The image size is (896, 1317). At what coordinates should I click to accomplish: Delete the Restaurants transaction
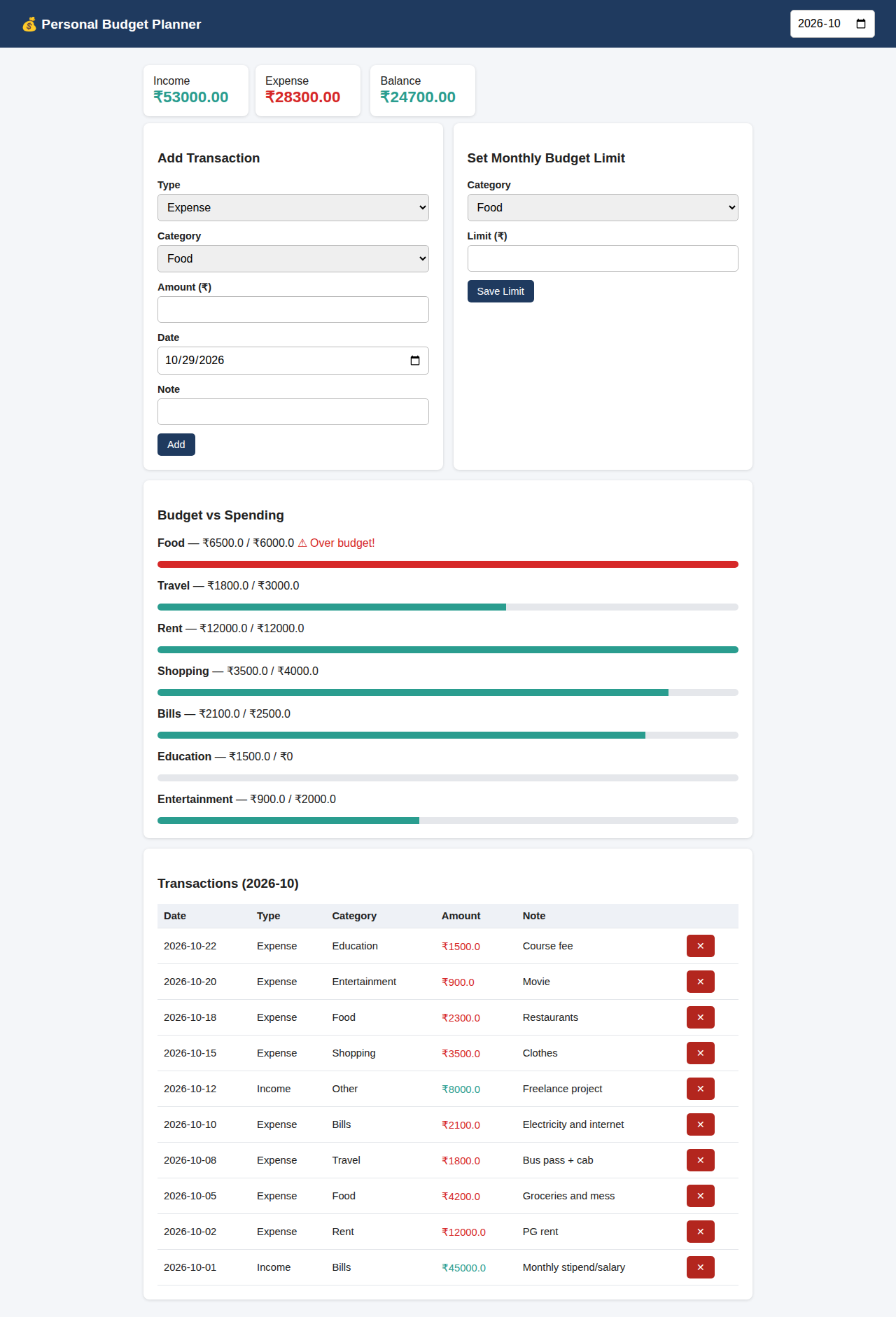tap(700, 1017)
